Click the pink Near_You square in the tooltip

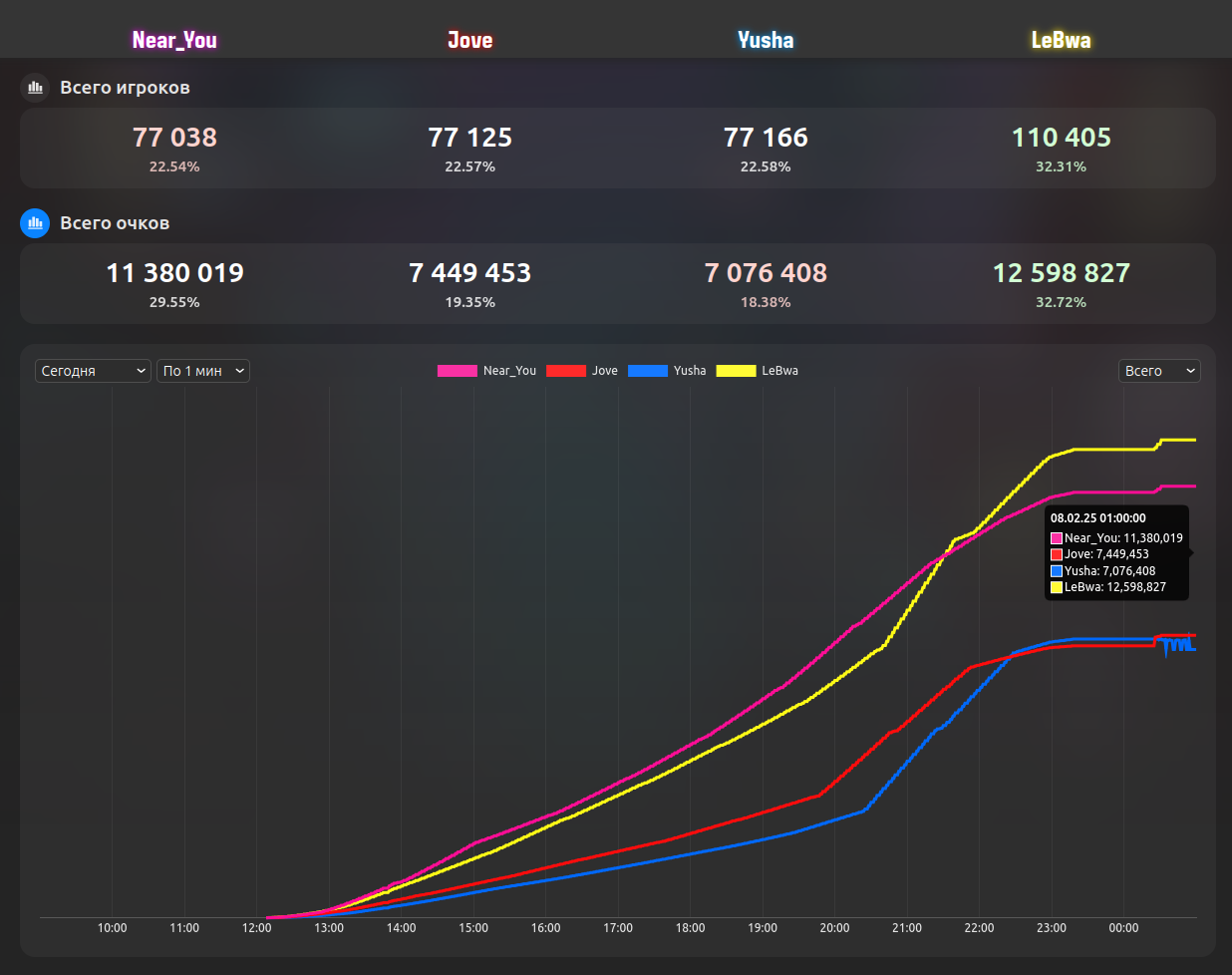pos(1057,538)
